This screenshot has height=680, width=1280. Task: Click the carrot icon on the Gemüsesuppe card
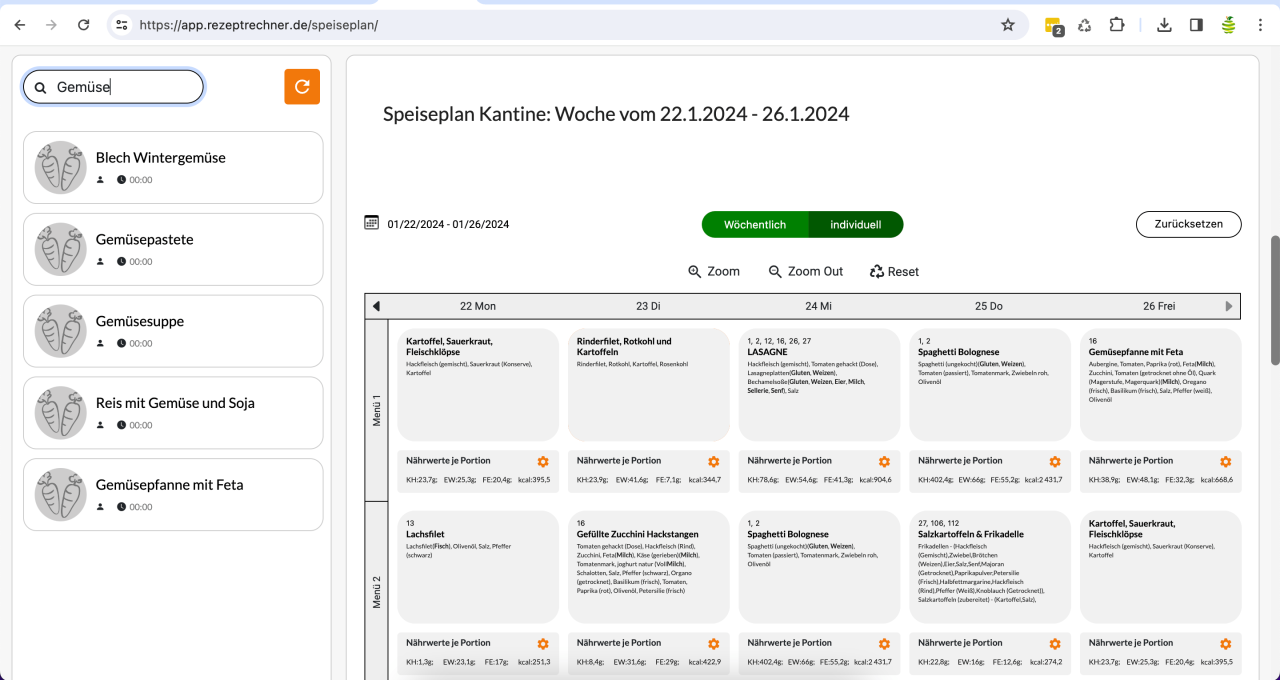click(60, 330)
